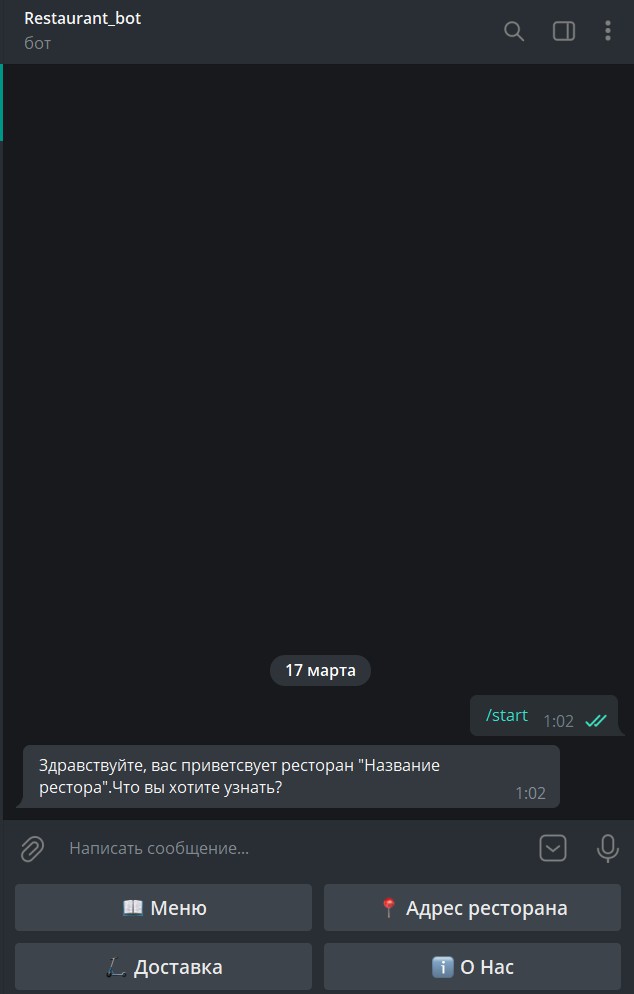Click the "Адрес ресторана" bot button
The image size is (634, 994).
472,908
